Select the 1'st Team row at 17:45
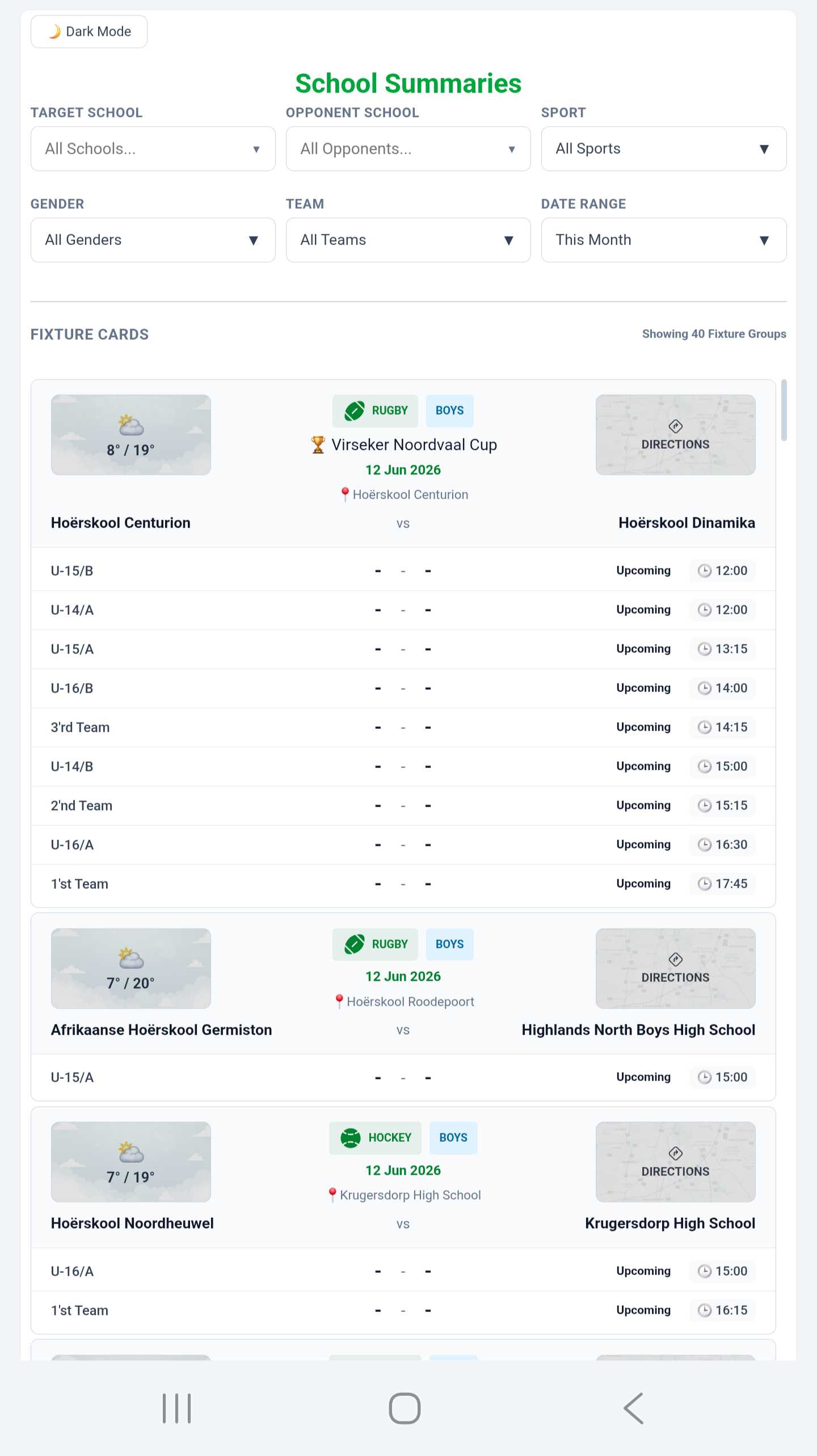 pos(403,884)
